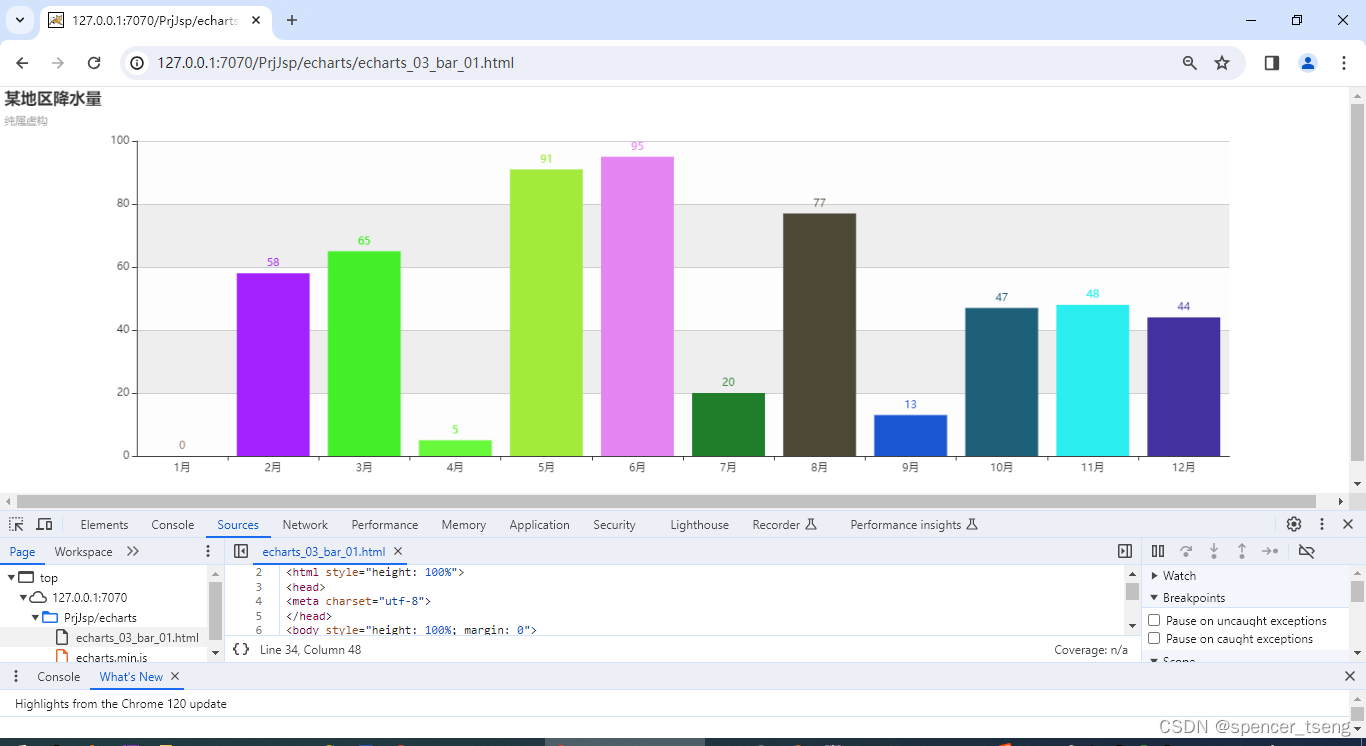
Task: Enable Pause on uncaught exceptions
Action: click(x=1154, y=620)
